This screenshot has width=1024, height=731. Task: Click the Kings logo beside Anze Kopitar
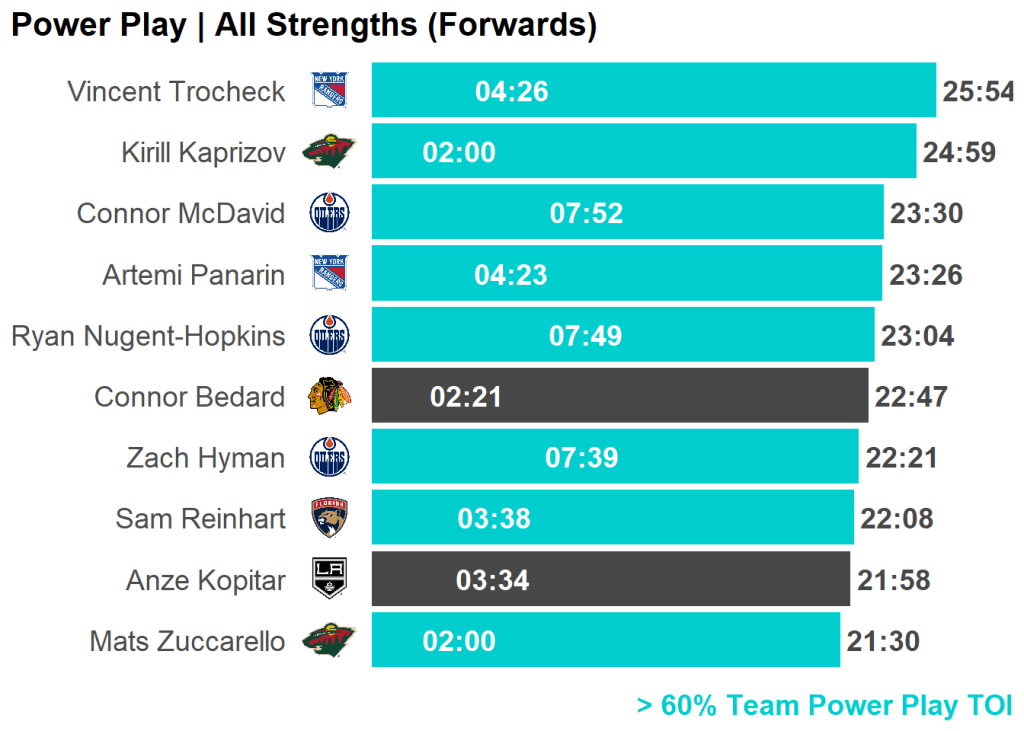329,579
